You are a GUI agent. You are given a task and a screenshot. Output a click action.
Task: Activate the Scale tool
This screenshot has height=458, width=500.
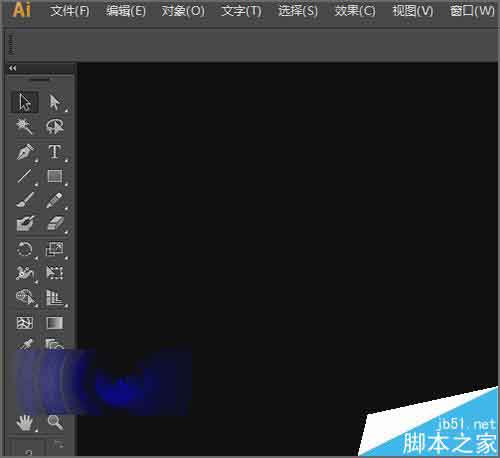[x=54, y=249]
